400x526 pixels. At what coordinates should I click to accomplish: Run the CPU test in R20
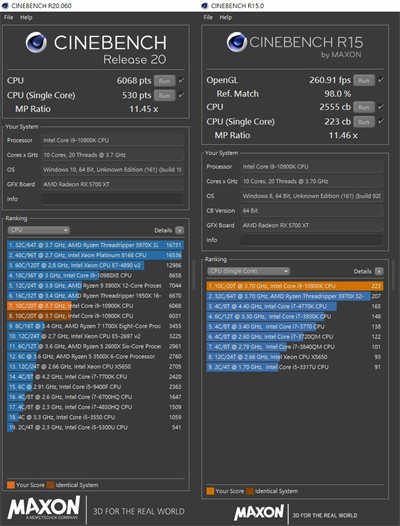click(164, 81)
